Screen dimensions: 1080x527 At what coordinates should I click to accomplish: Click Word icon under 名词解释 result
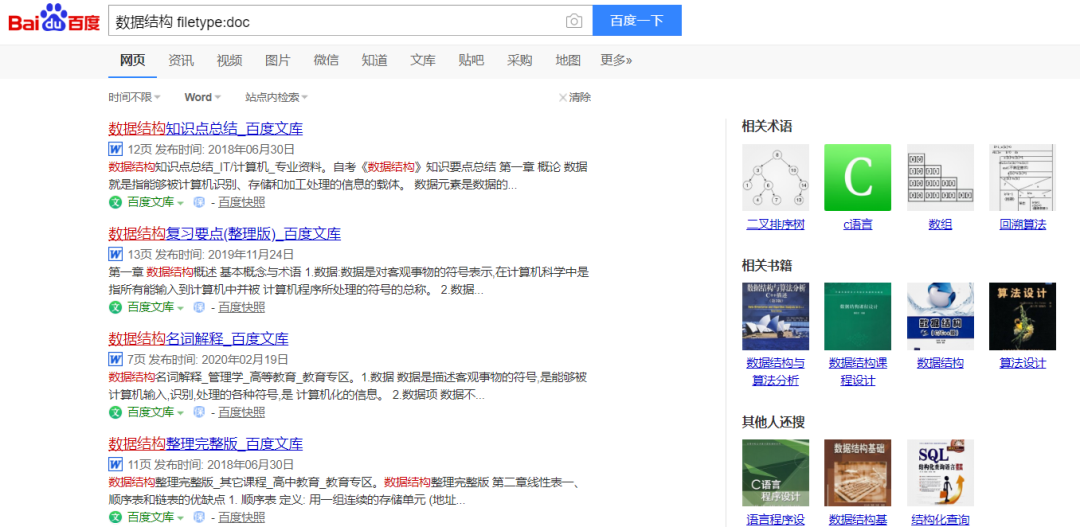pos(115,360)
